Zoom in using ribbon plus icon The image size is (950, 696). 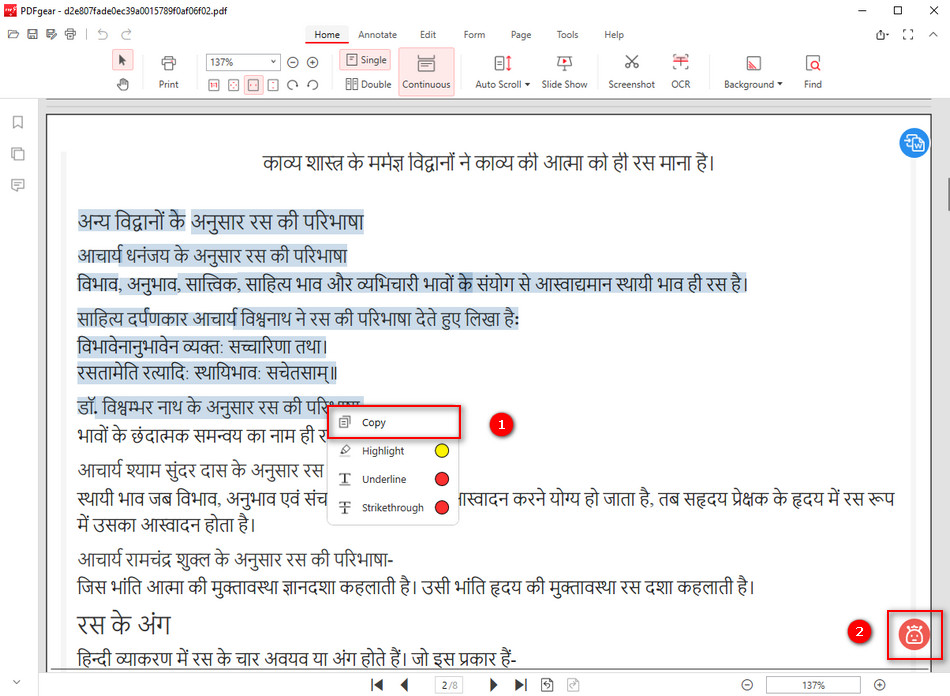coord(313,62)
